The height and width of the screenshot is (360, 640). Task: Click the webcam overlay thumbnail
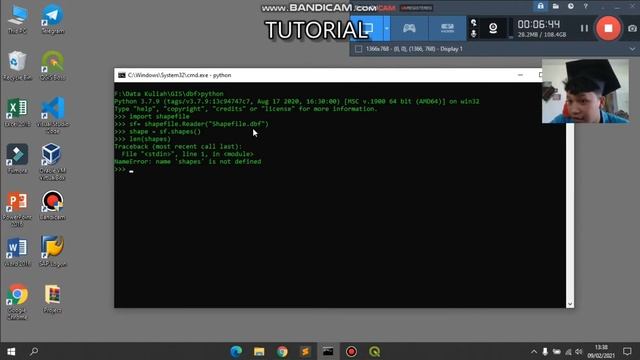[x=585, y=91]
